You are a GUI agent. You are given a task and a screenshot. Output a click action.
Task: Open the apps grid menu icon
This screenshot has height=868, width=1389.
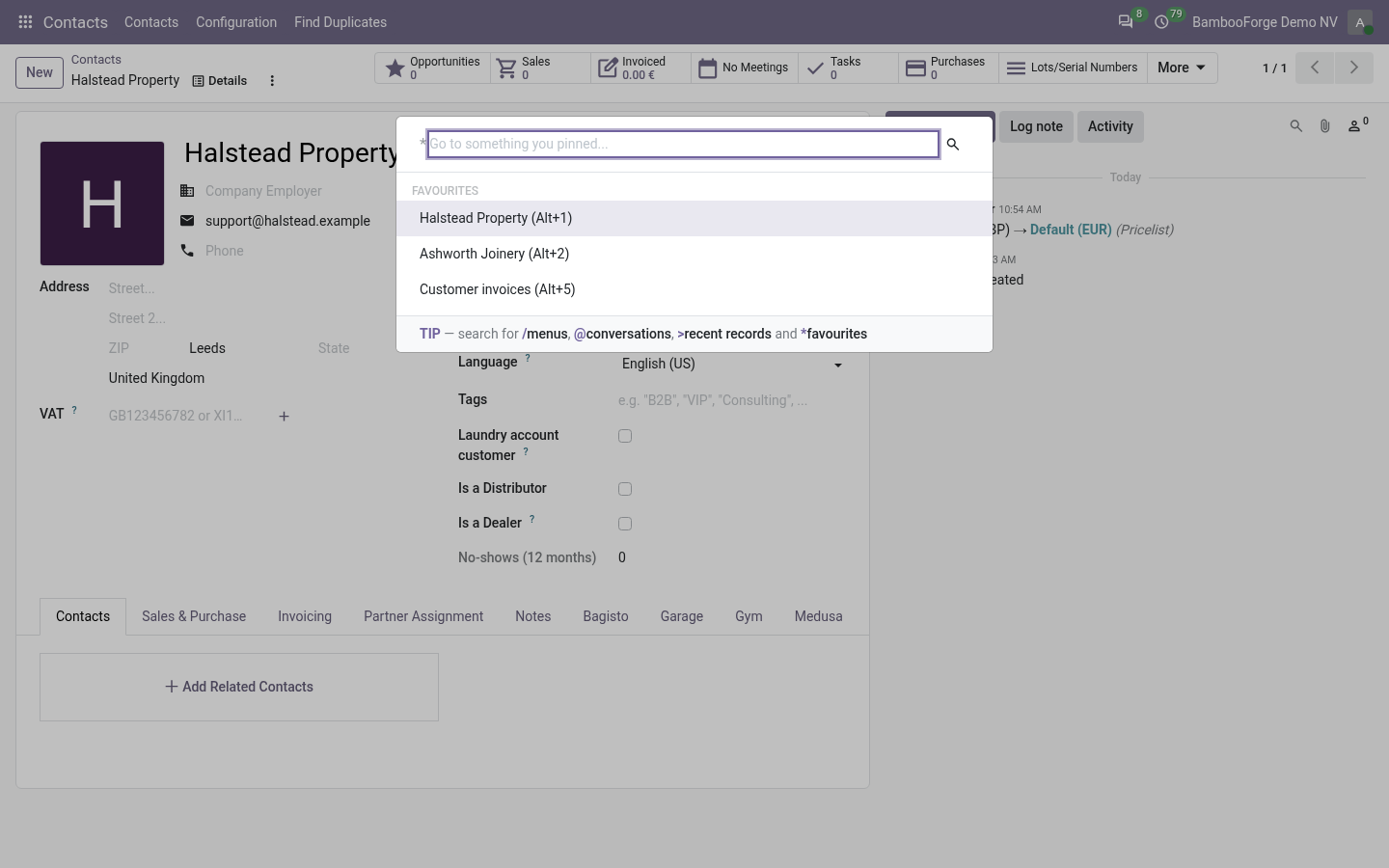click(26, 22)
